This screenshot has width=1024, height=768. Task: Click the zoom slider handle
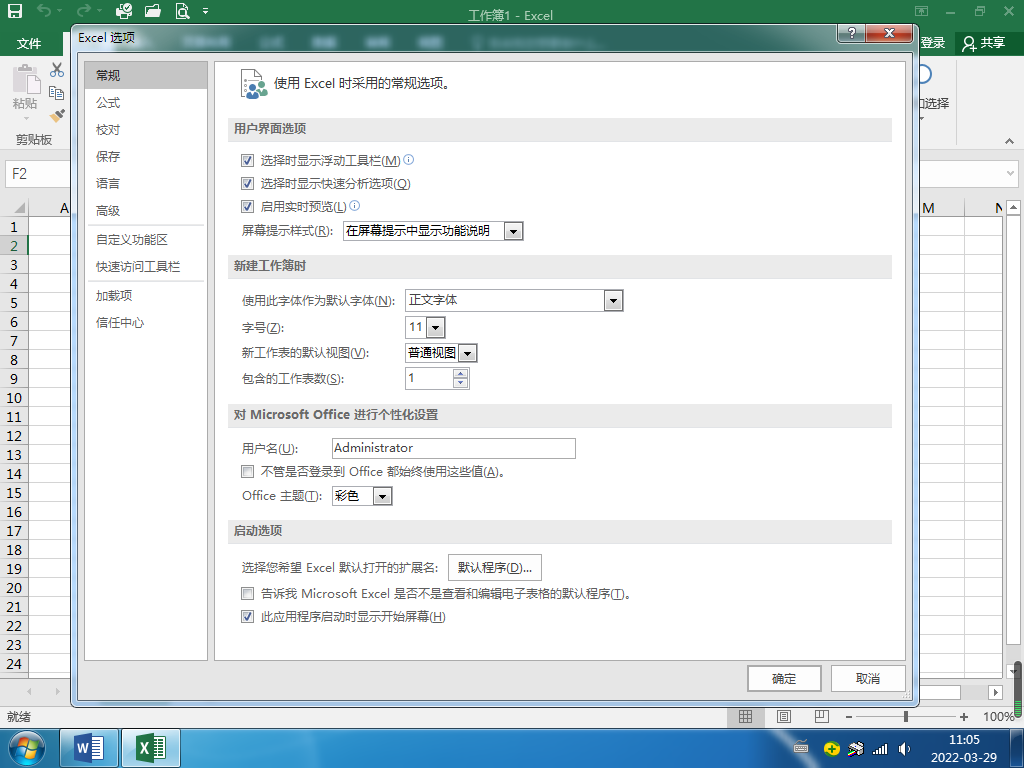click(906, 717)
